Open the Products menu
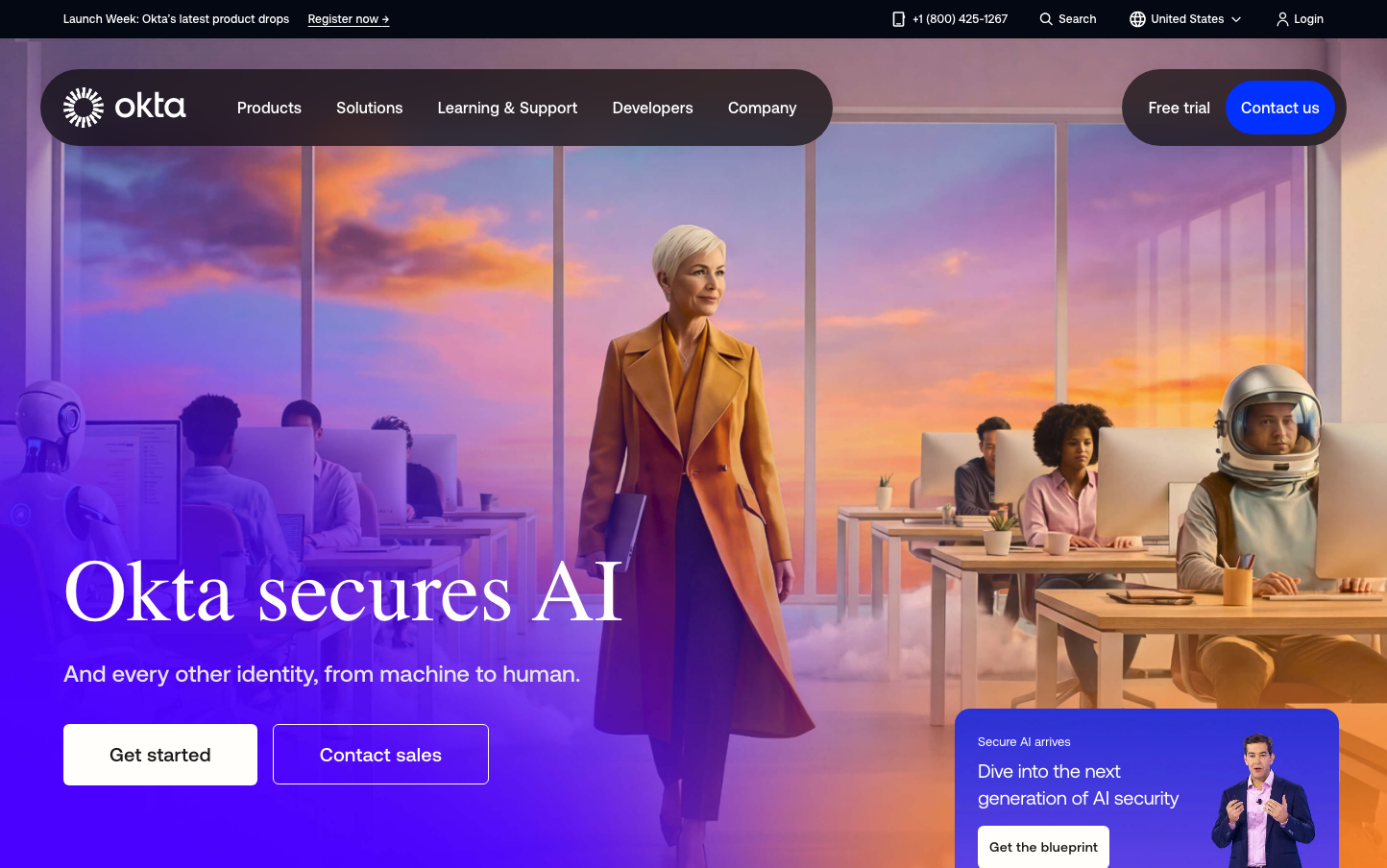Image resolution: width=1387 pixels, height=868 pixels. [269, 108]
